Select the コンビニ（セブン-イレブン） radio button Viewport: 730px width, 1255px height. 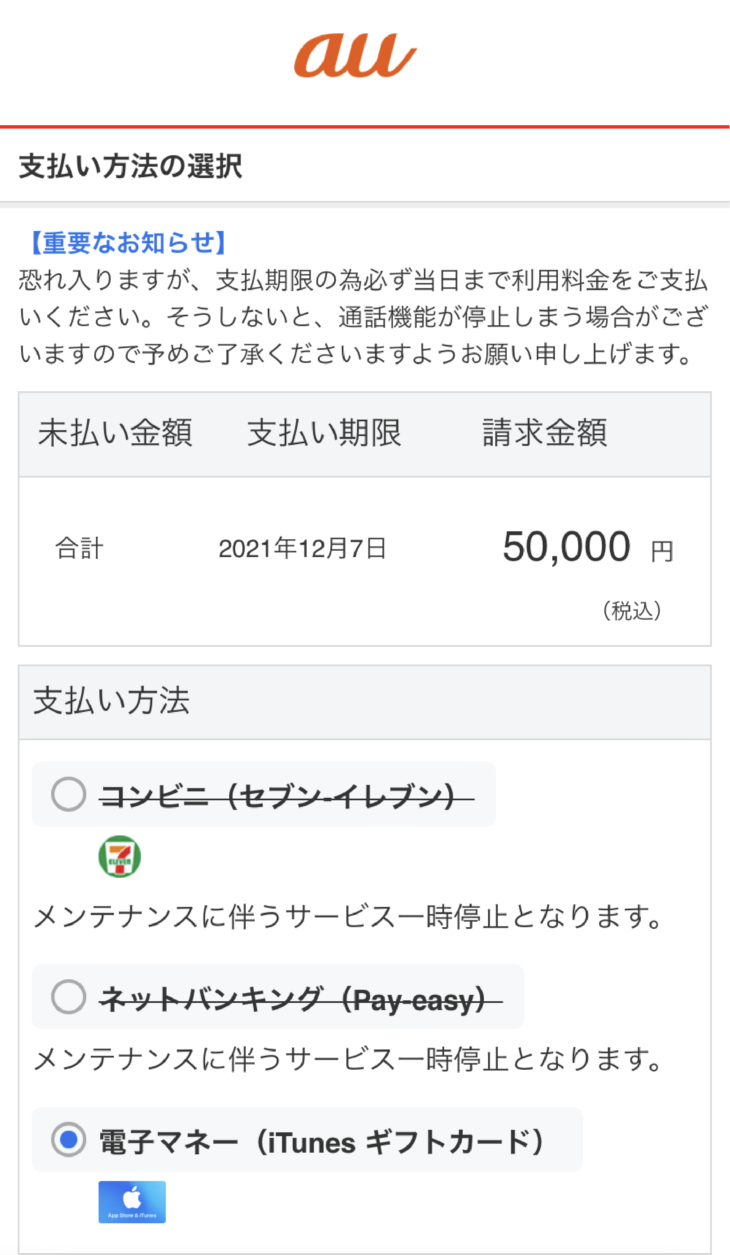[69, 795]
